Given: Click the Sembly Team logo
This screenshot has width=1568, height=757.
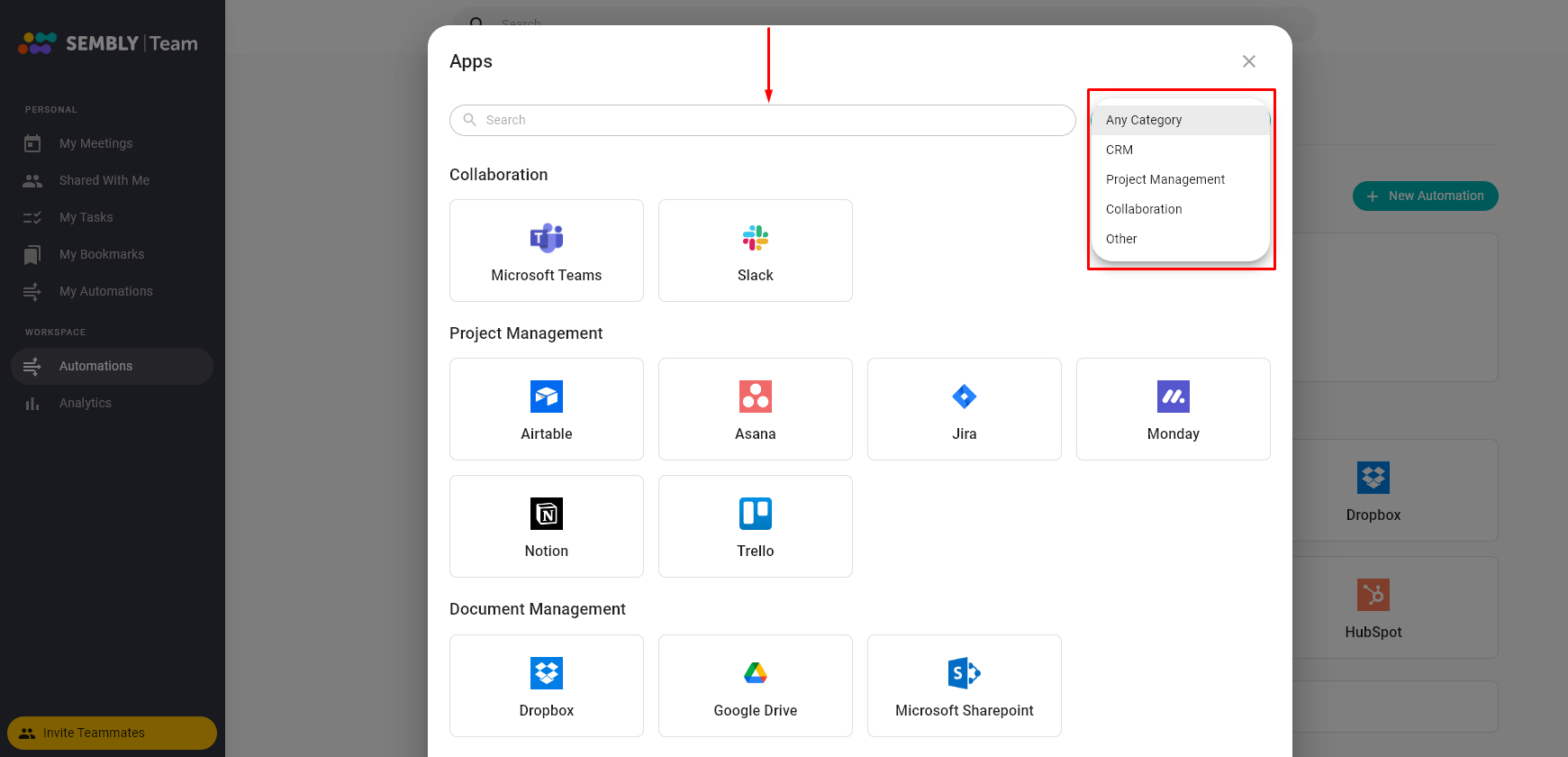Looking at the screenshot, I should pyautogui.click(x=108, y=43).
